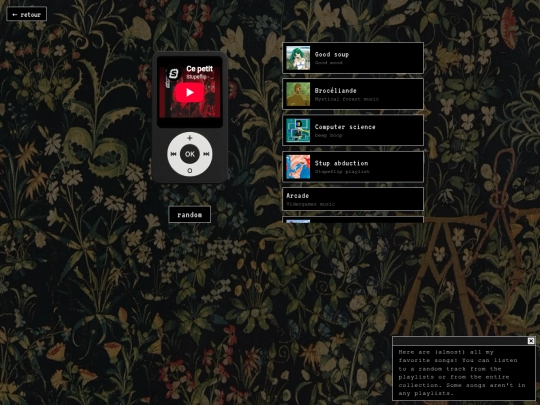Click the favorite songs description text
Image resolution: width=540 pixels, height=405 pixels.
pos(462,373)
